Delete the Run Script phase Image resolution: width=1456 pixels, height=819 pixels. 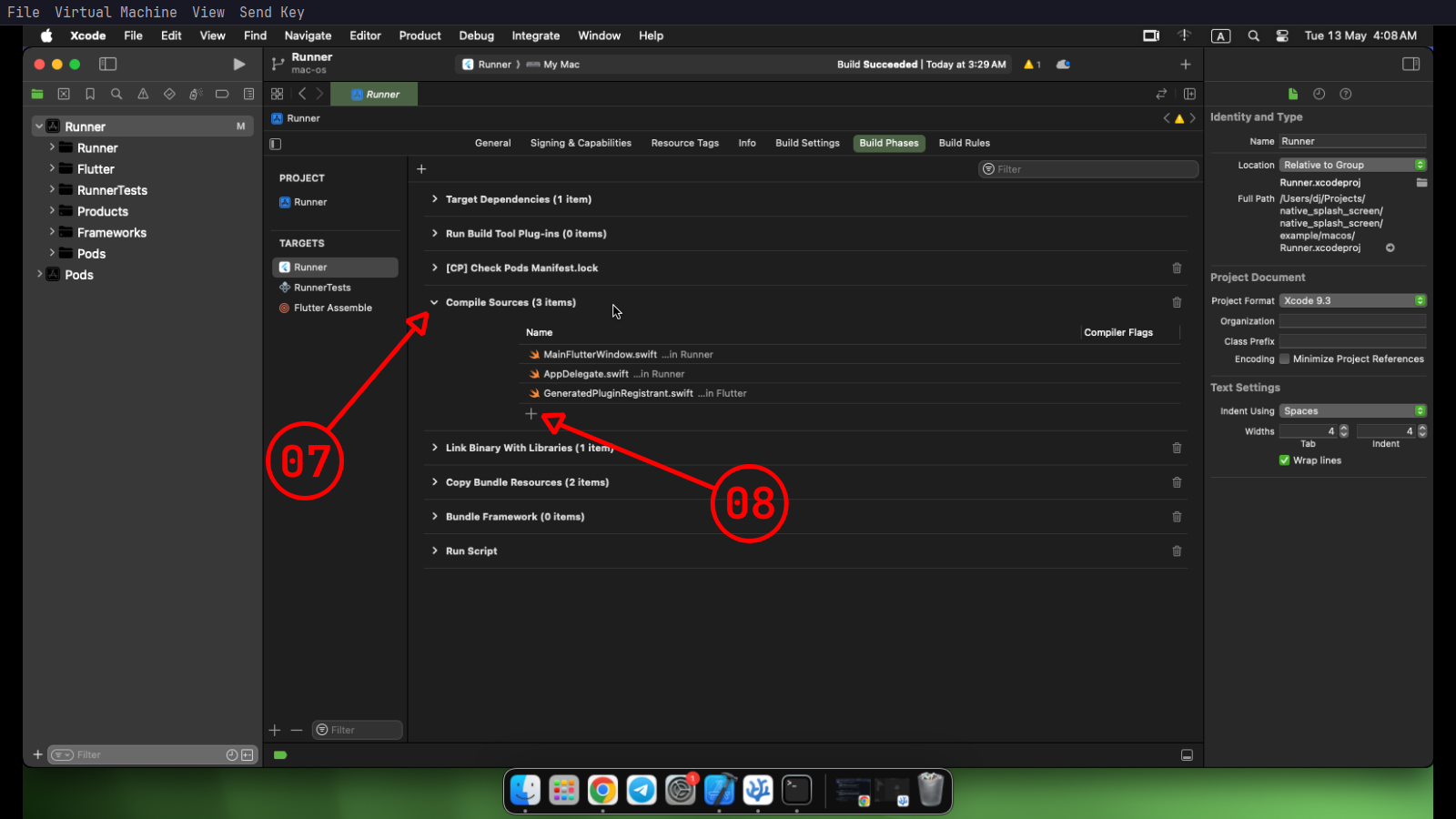pyautogui.click(x=1177, y=551)
